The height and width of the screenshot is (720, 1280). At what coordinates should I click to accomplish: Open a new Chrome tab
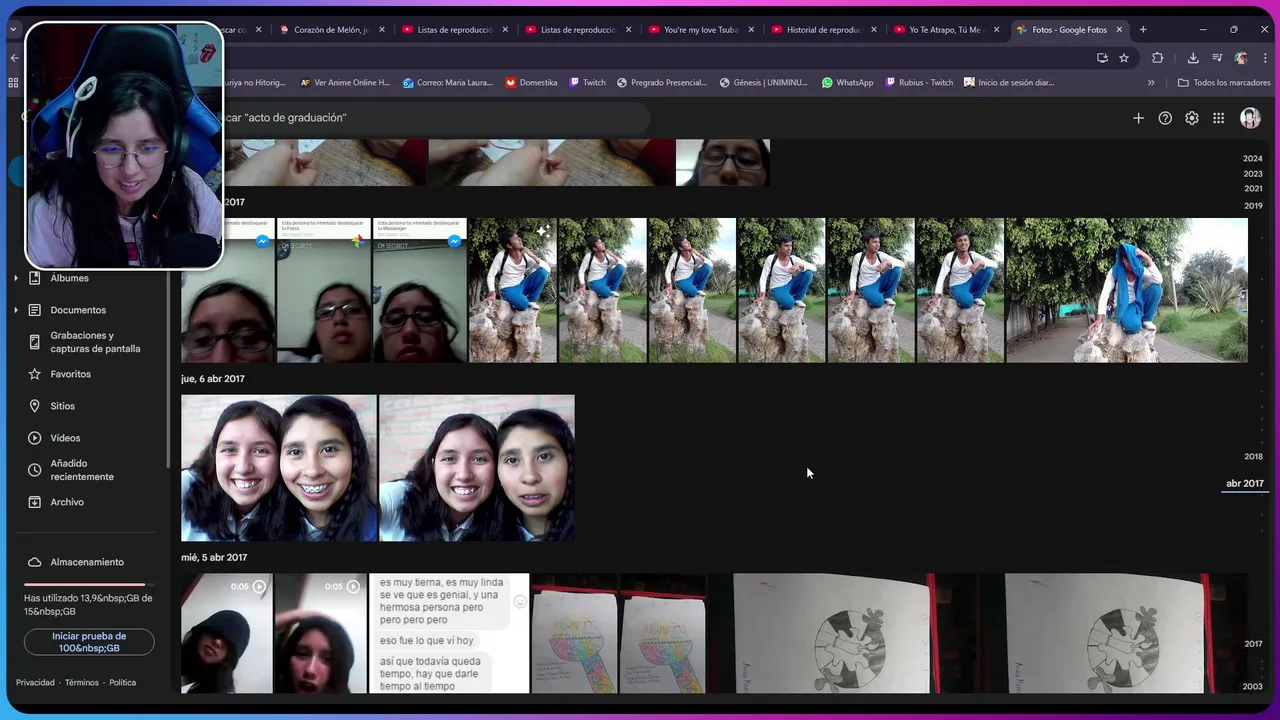click(x=1143, y=30)
